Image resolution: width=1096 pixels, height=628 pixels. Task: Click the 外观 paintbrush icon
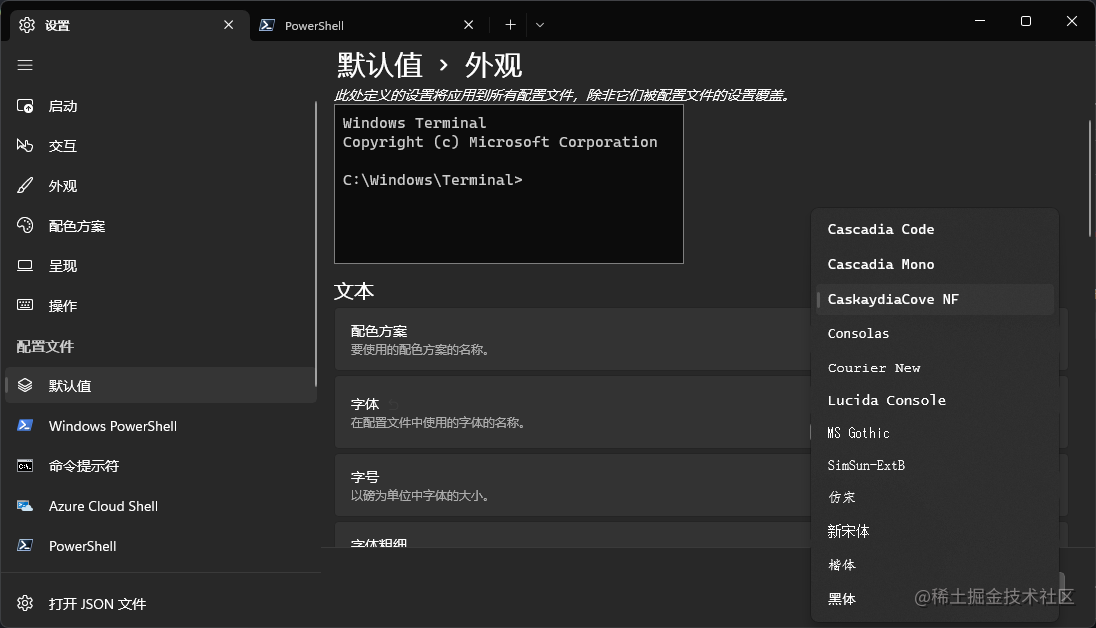pos(25,185)
